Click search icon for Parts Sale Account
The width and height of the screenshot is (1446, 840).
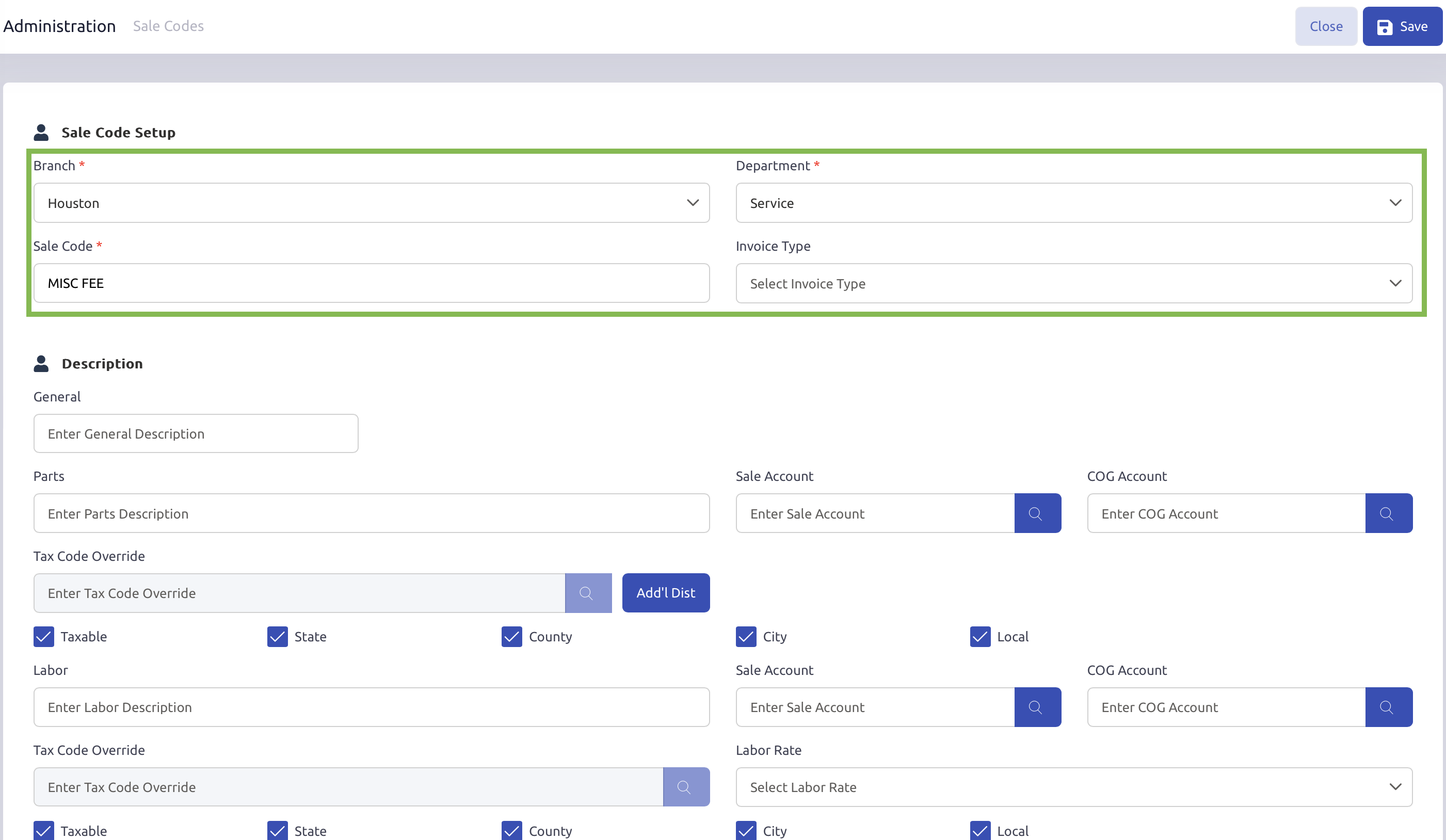pyautogui.click(x=1037, y=513)
